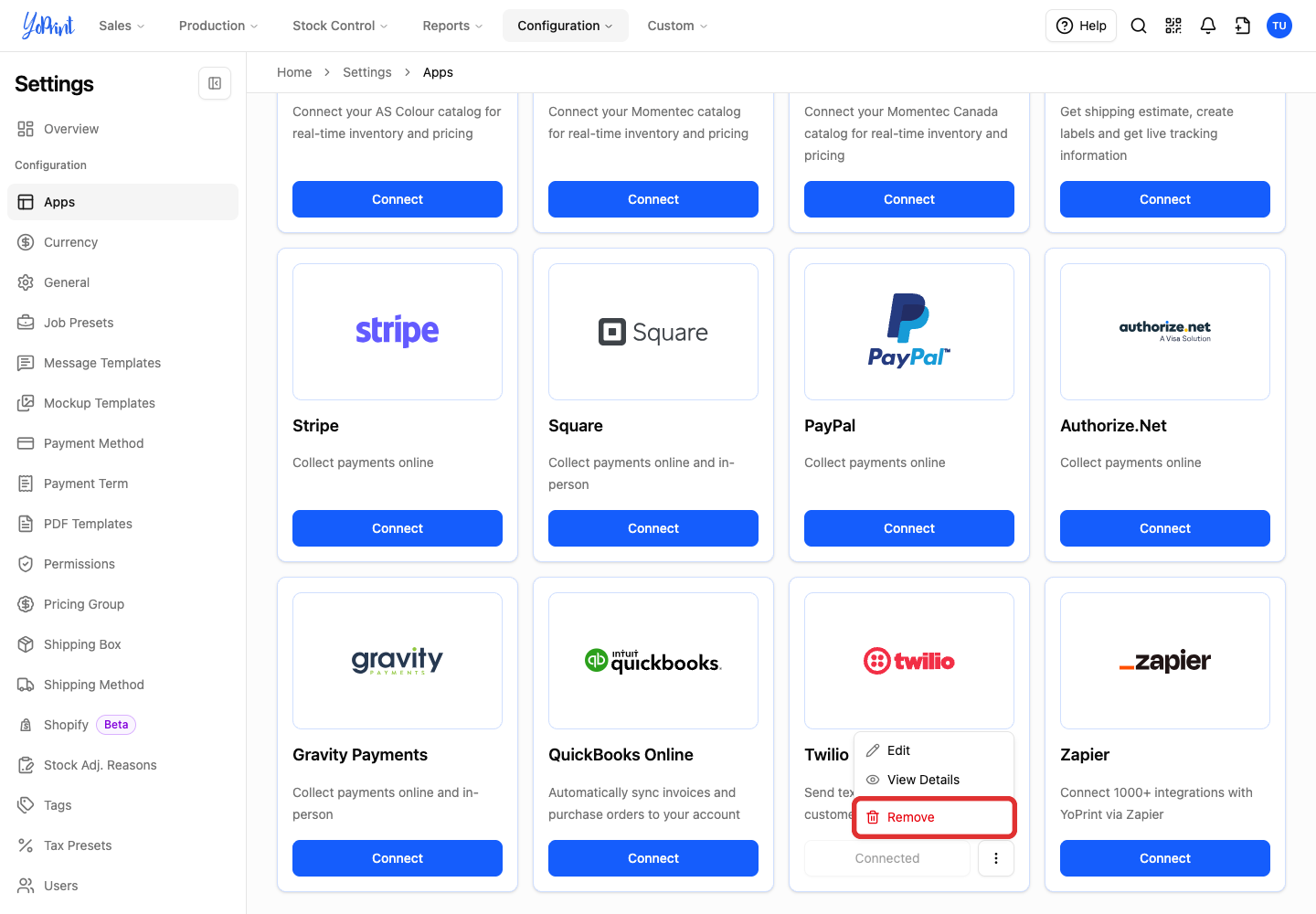Open the notifications bell

click(1208, 26)
